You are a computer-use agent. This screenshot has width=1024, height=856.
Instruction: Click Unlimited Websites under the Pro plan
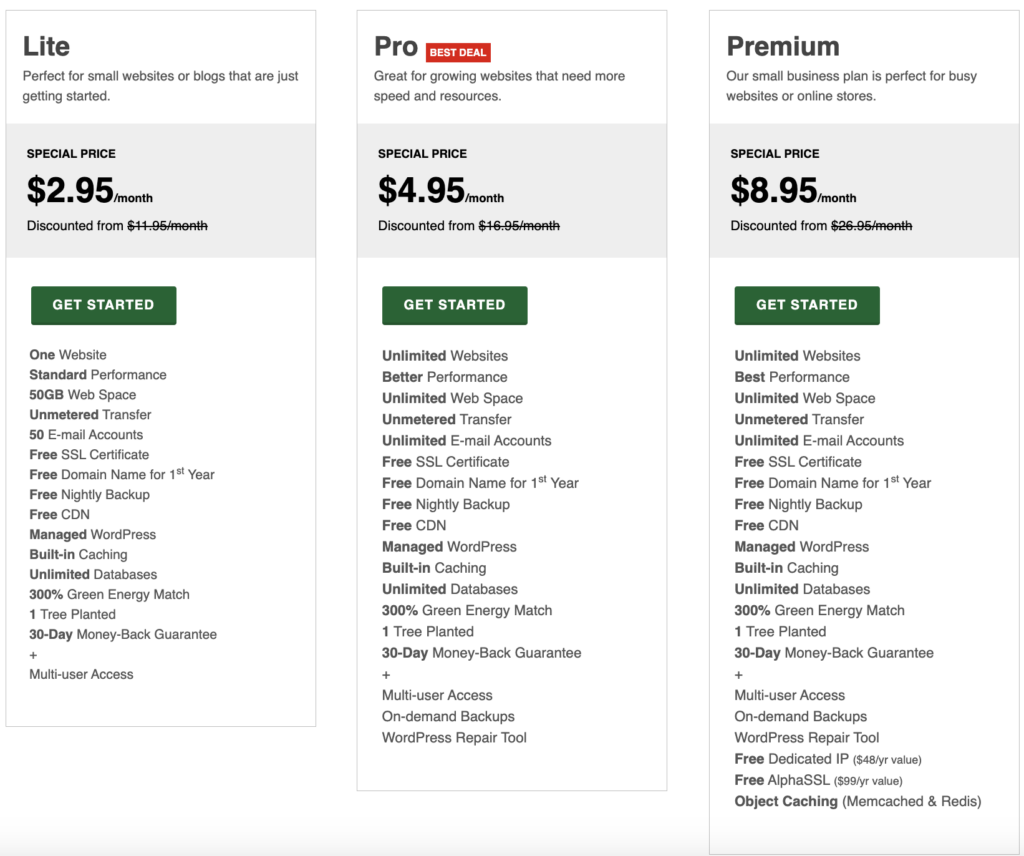click(445, 355)
